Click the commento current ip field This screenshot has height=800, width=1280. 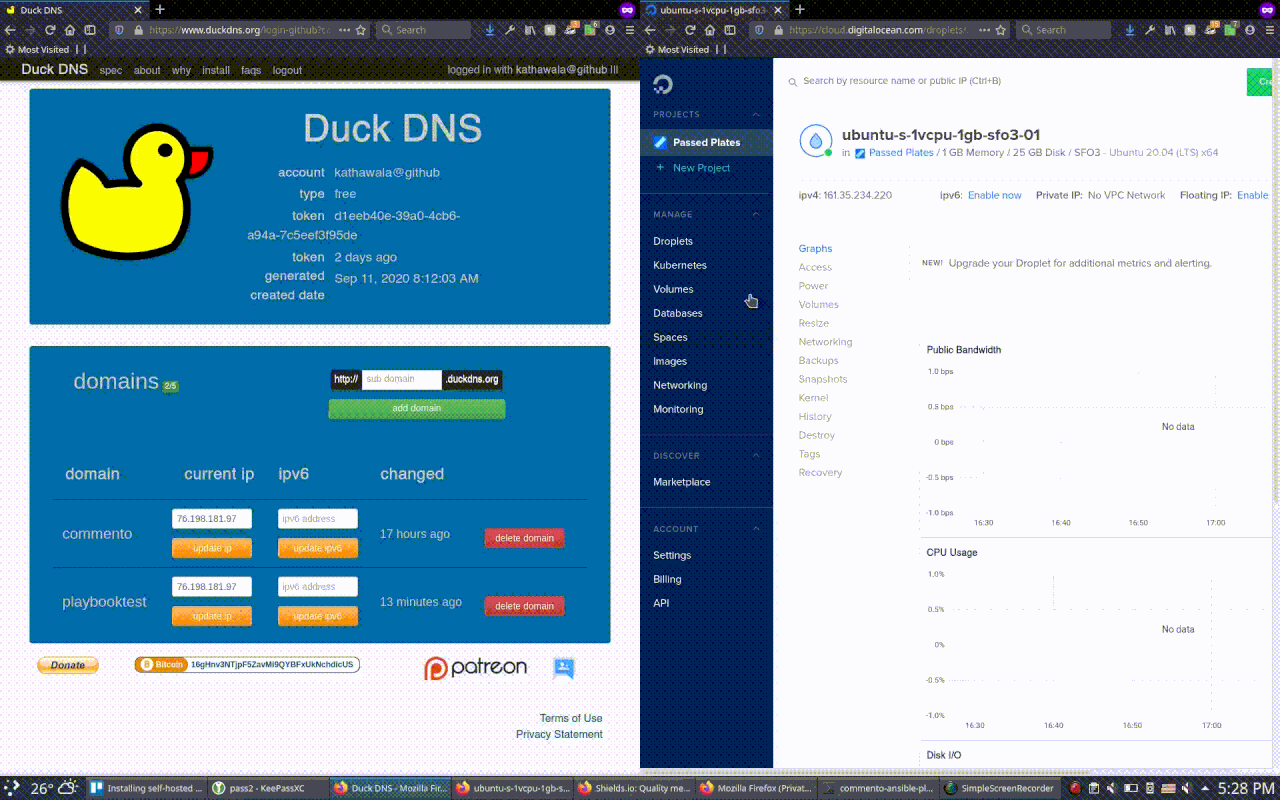[x=212, y=519]
